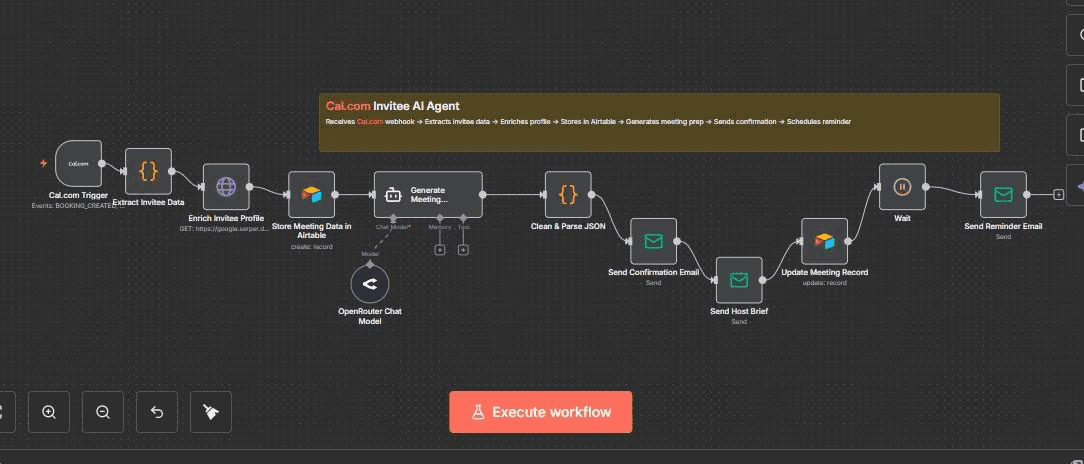Select Store Meeting Data in Airtable node
The image size is (1084, 464).
coord(311,194)
